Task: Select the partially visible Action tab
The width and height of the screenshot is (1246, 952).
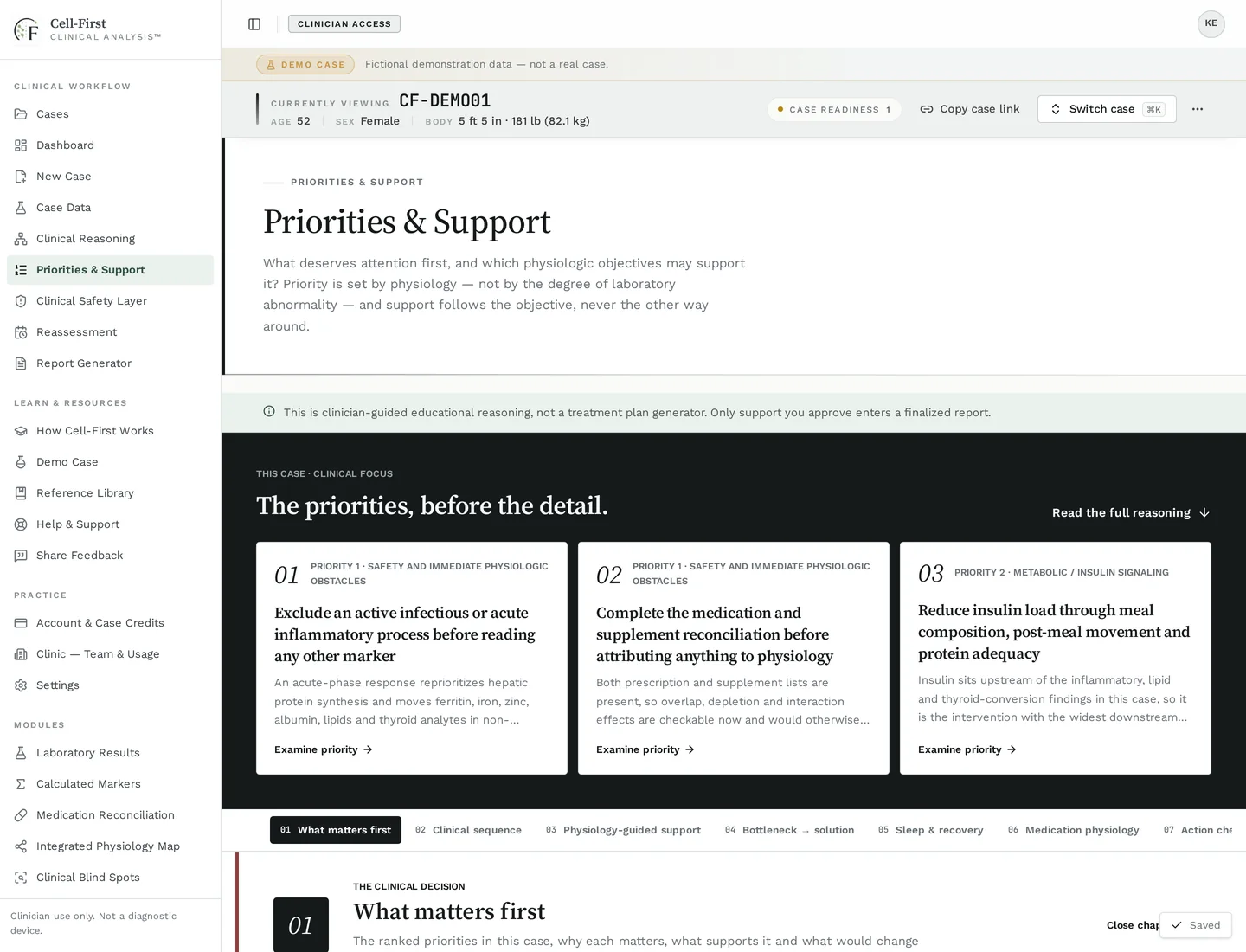Action: pyautogui.click(x=1198, y=830)
